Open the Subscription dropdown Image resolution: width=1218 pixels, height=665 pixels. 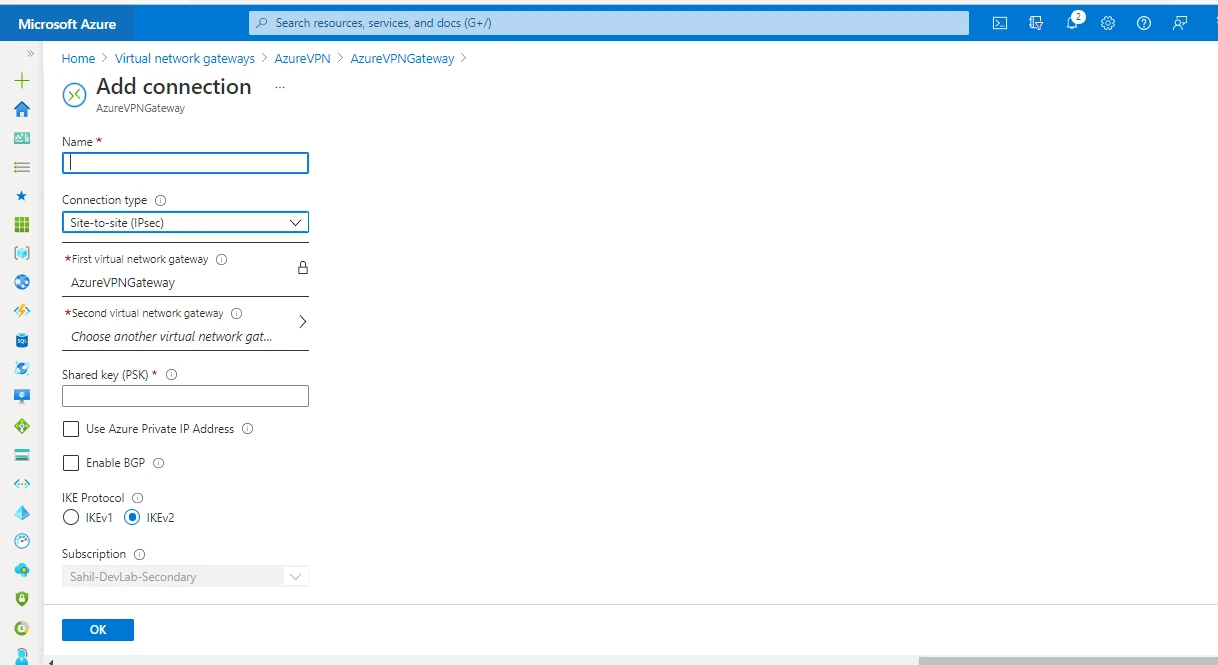tap(295, 576)
